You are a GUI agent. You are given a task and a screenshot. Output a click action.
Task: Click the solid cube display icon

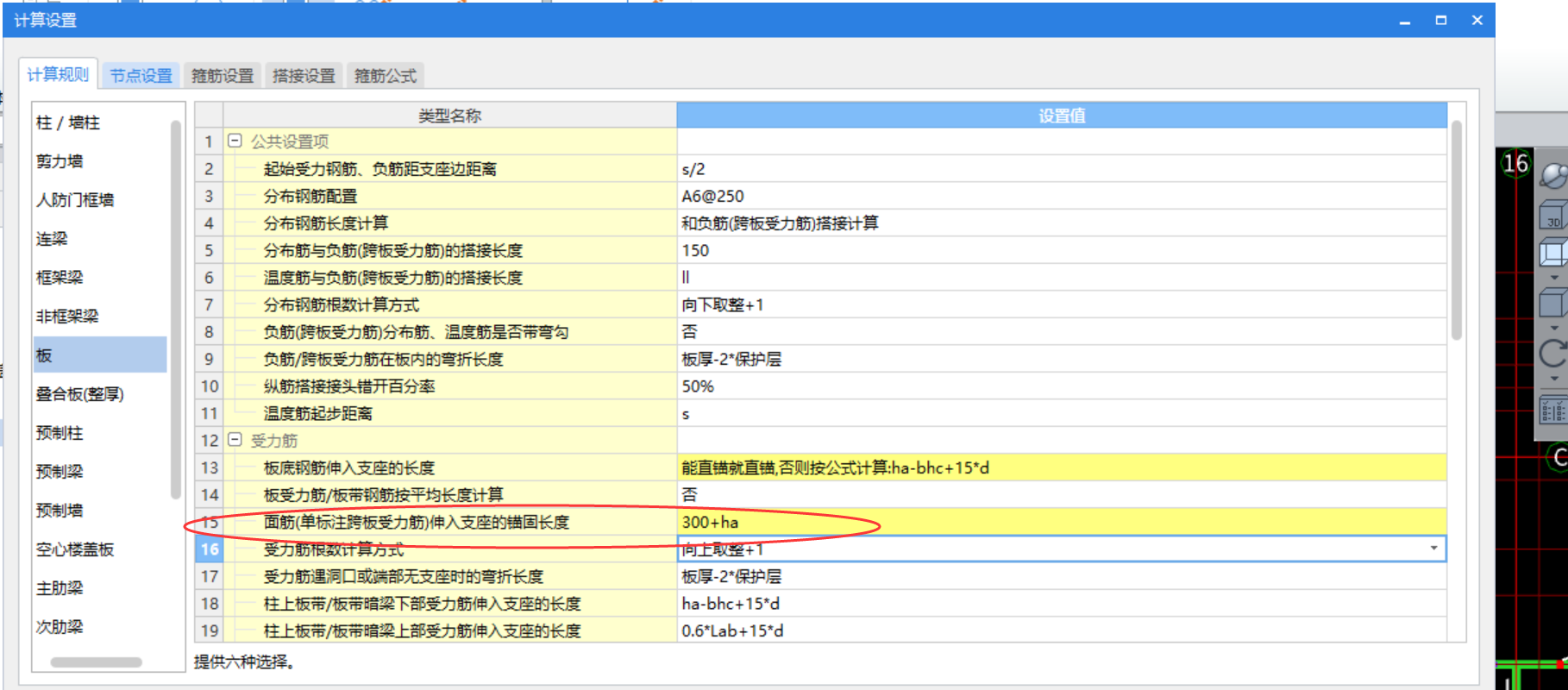pos(1553,303)
